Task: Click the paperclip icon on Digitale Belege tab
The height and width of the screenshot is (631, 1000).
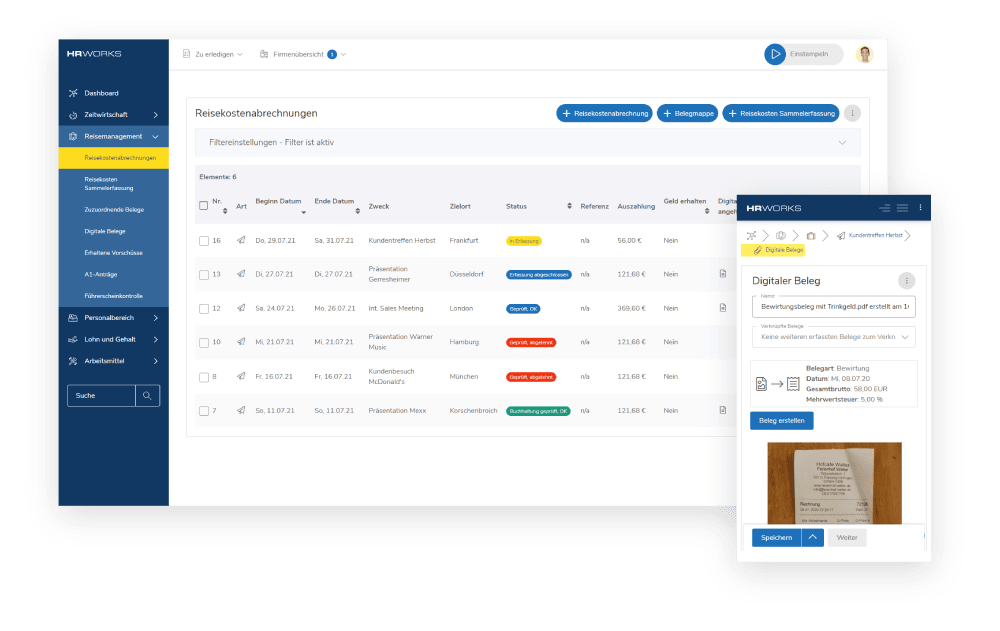Action: click(x=759, y=250)
